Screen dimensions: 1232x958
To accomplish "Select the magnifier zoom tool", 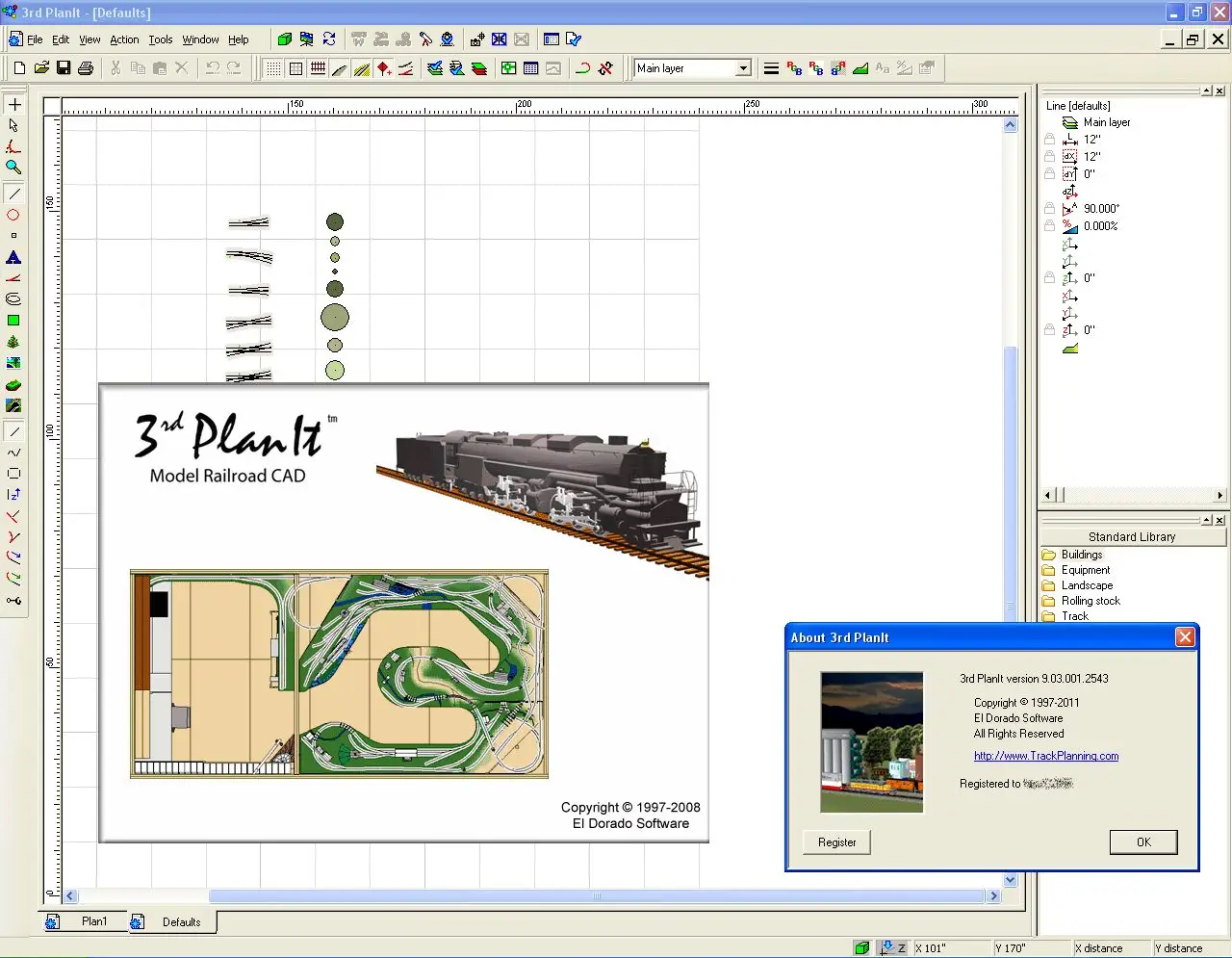I will 13,168.
